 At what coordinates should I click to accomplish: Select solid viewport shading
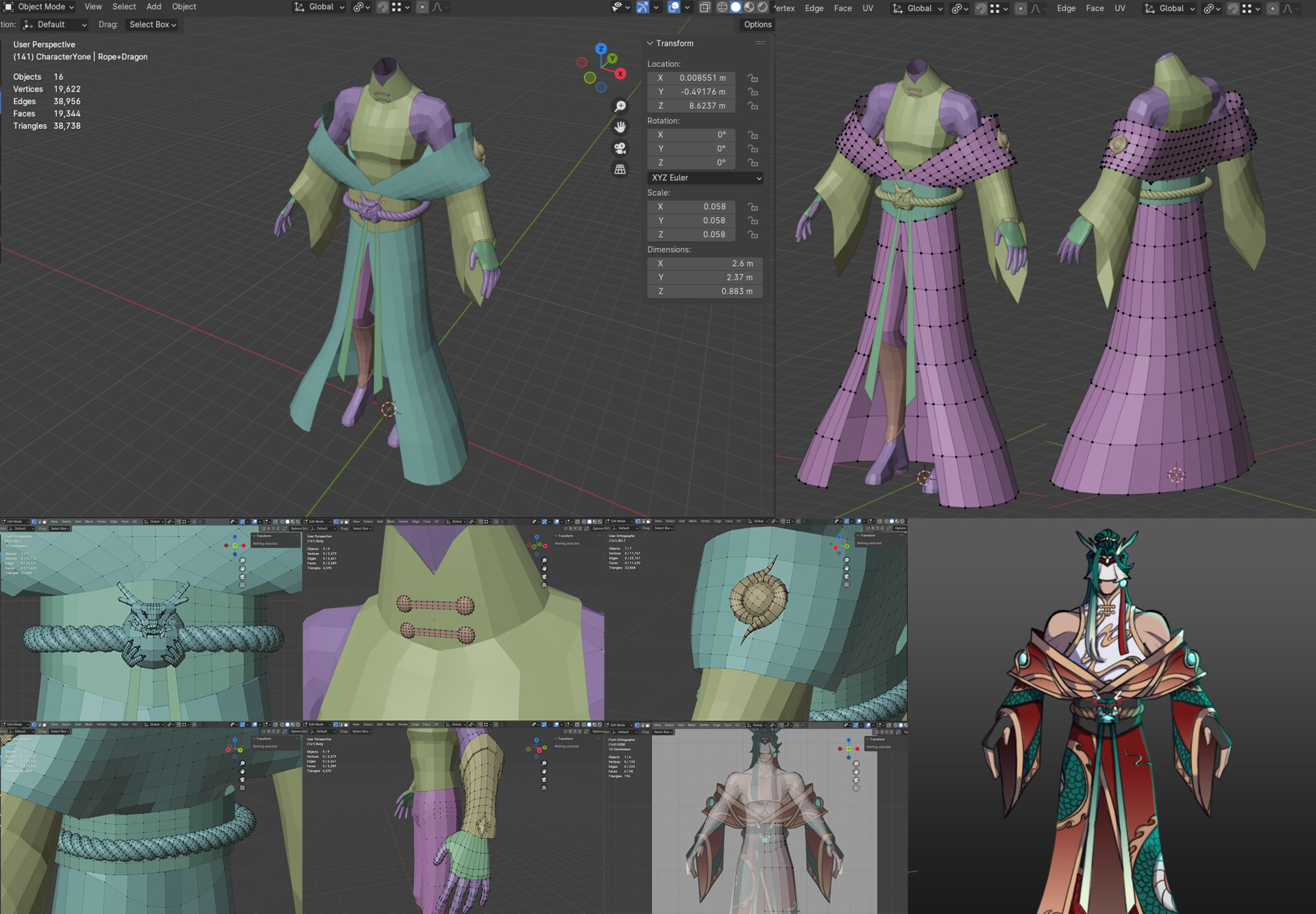(735, 7)
